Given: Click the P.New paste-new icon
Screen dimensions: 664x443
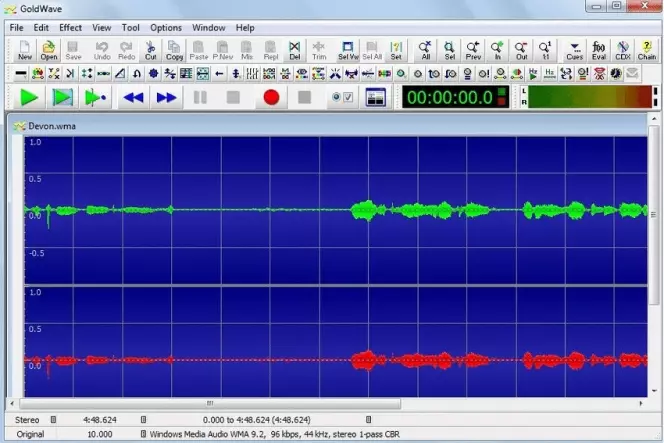Looking at the screenshot, I should 223,50.
